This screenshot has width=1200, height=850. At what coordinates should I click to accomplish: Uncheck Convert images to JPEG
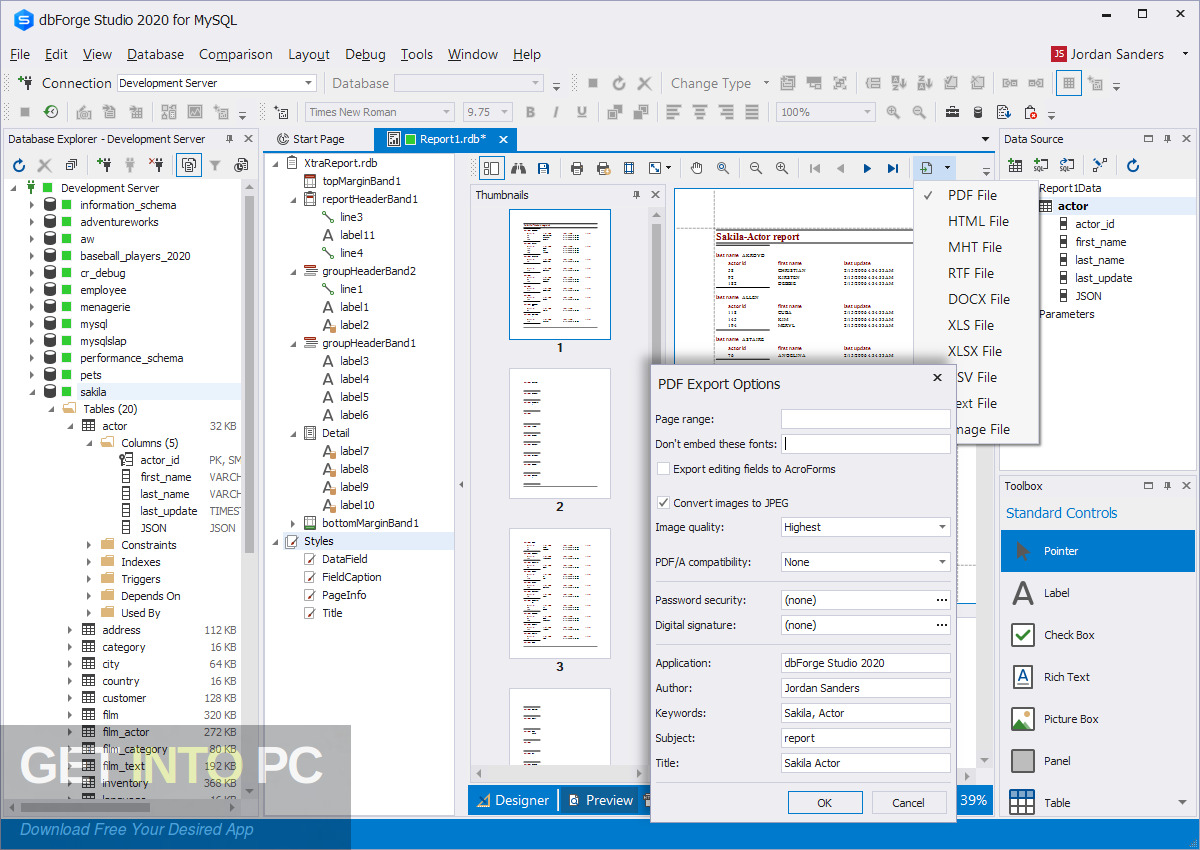click(664, 503)
